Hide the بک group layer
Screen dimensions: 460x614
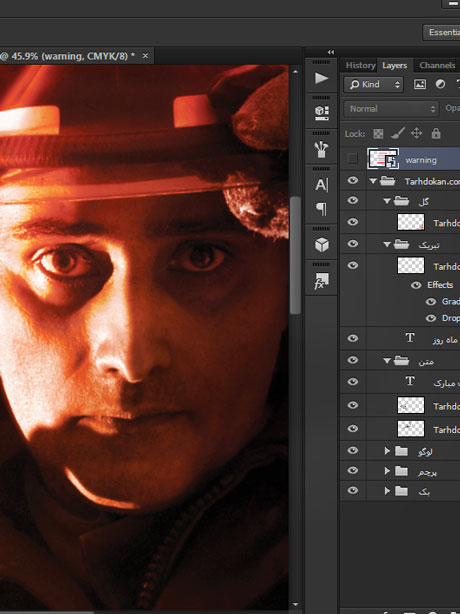pyautogui.click(x=353, y=490)
